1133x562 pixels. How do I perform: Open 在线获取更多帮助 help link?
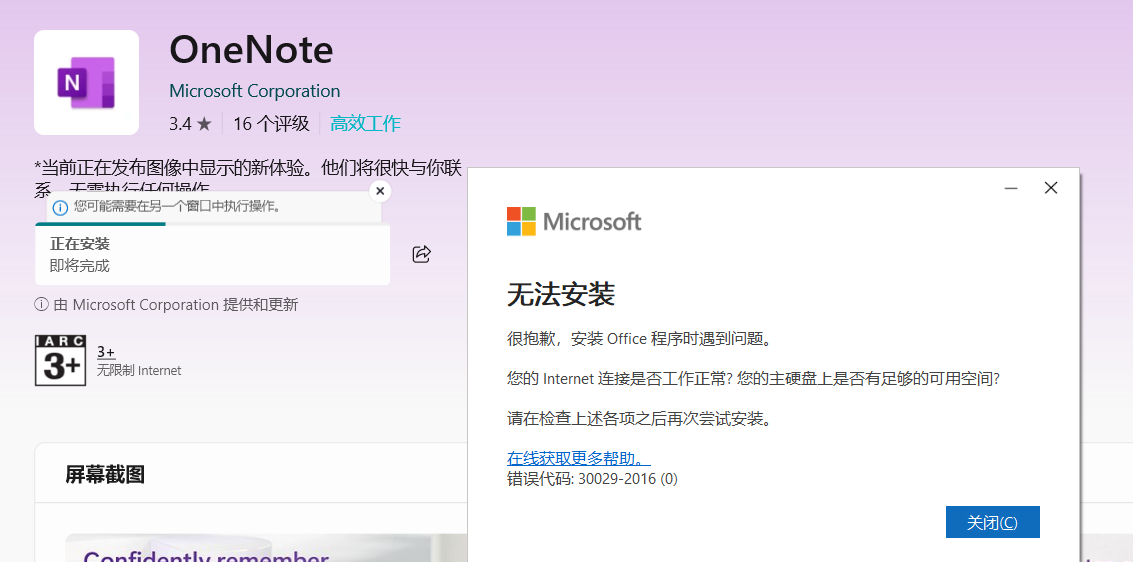click(579, 458)
